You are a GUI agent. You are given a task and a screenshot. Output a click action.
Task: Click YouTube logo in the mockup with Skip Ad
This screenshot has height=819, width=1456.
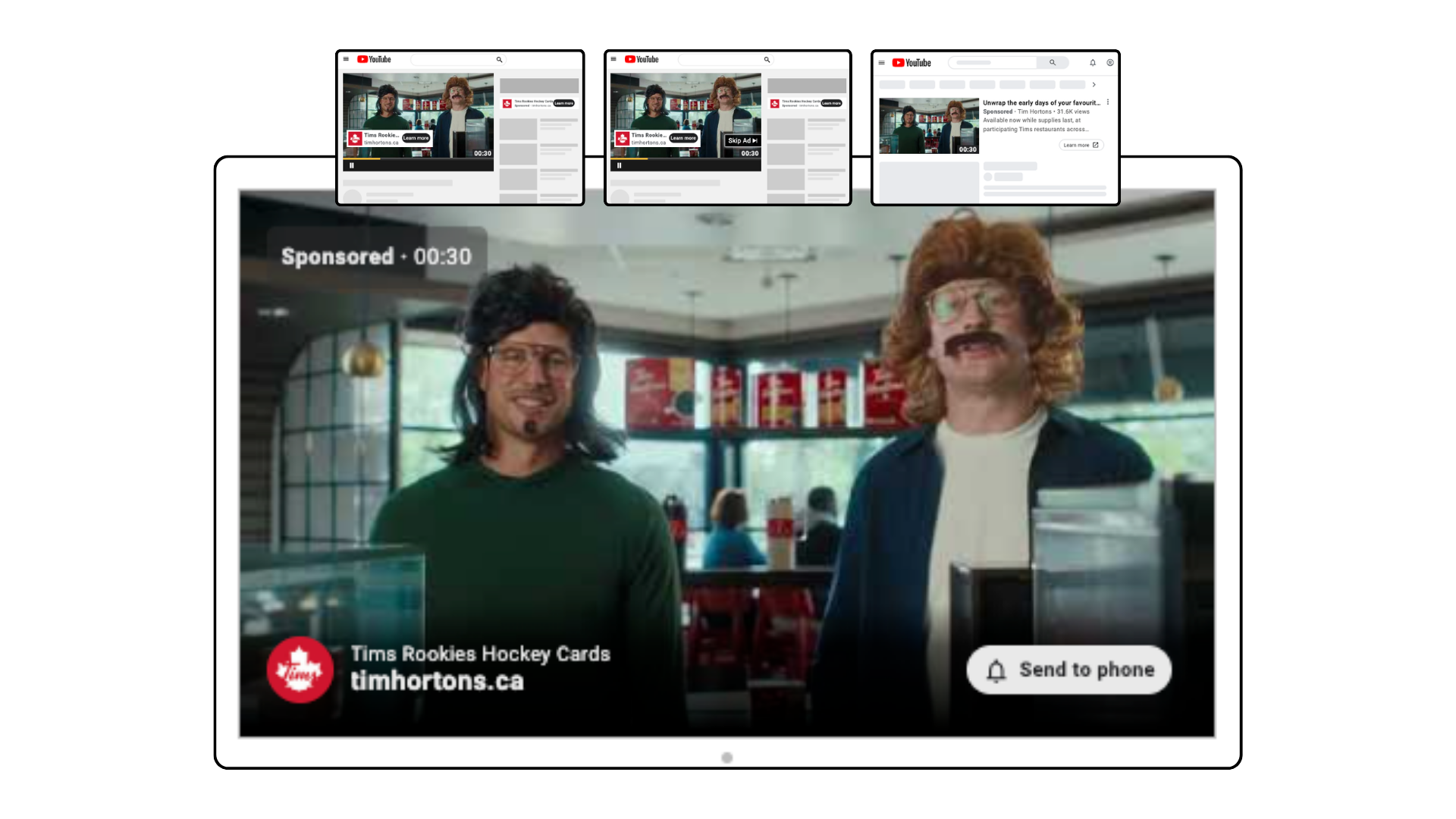[x=642, y=59]
